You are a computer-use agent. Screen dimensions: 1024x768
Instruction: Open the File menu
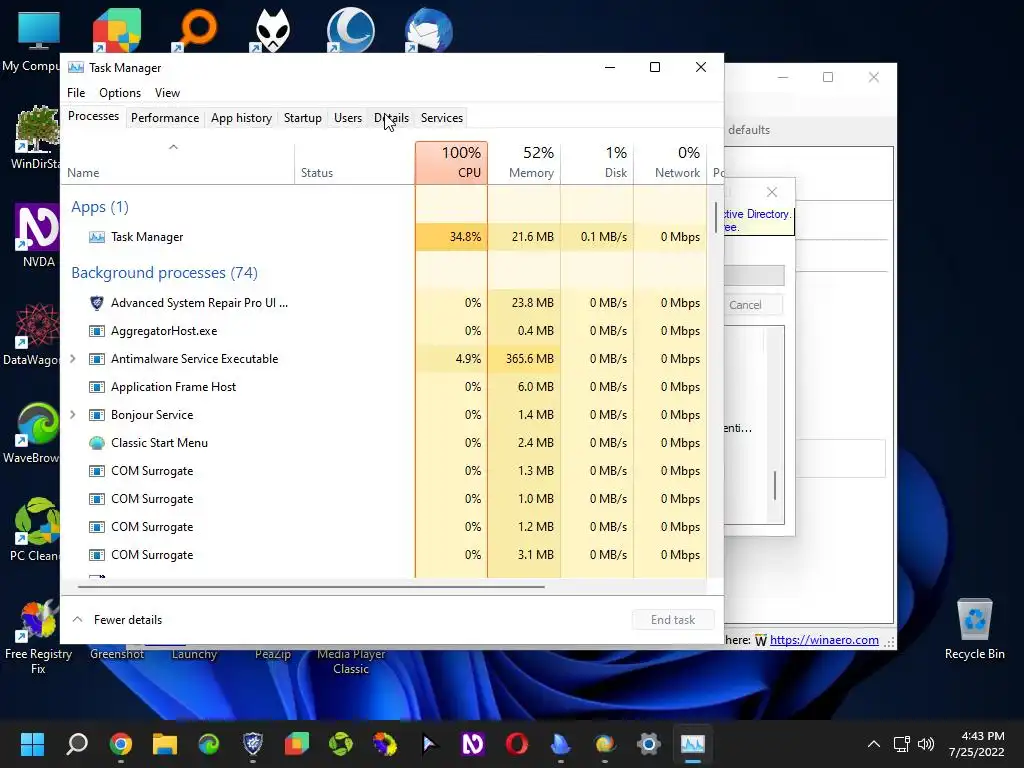click(x=76, y=93)
